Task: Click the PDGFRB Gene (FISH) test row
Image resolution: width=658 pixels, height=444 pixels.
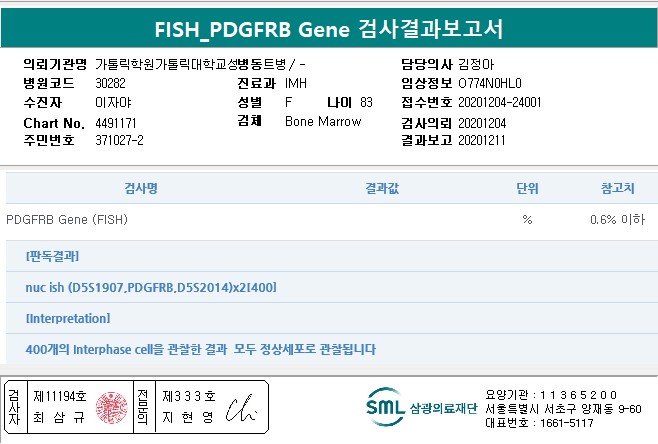Action: tap(67, 219)
